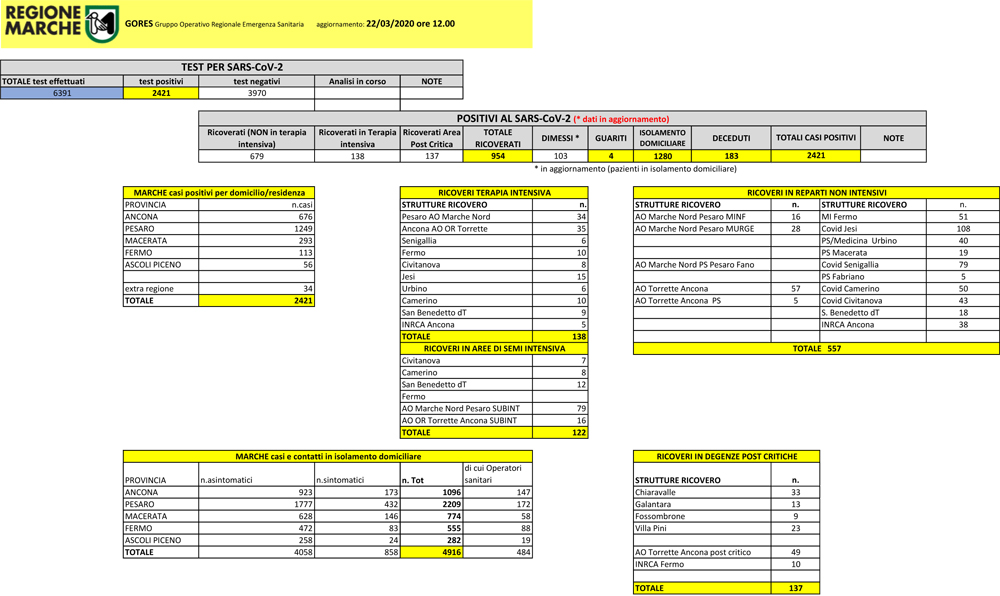Select the extra regione row label
The width and height of the screenshot is (1000, 596).
pyautogui.click(x=160, y=288)
